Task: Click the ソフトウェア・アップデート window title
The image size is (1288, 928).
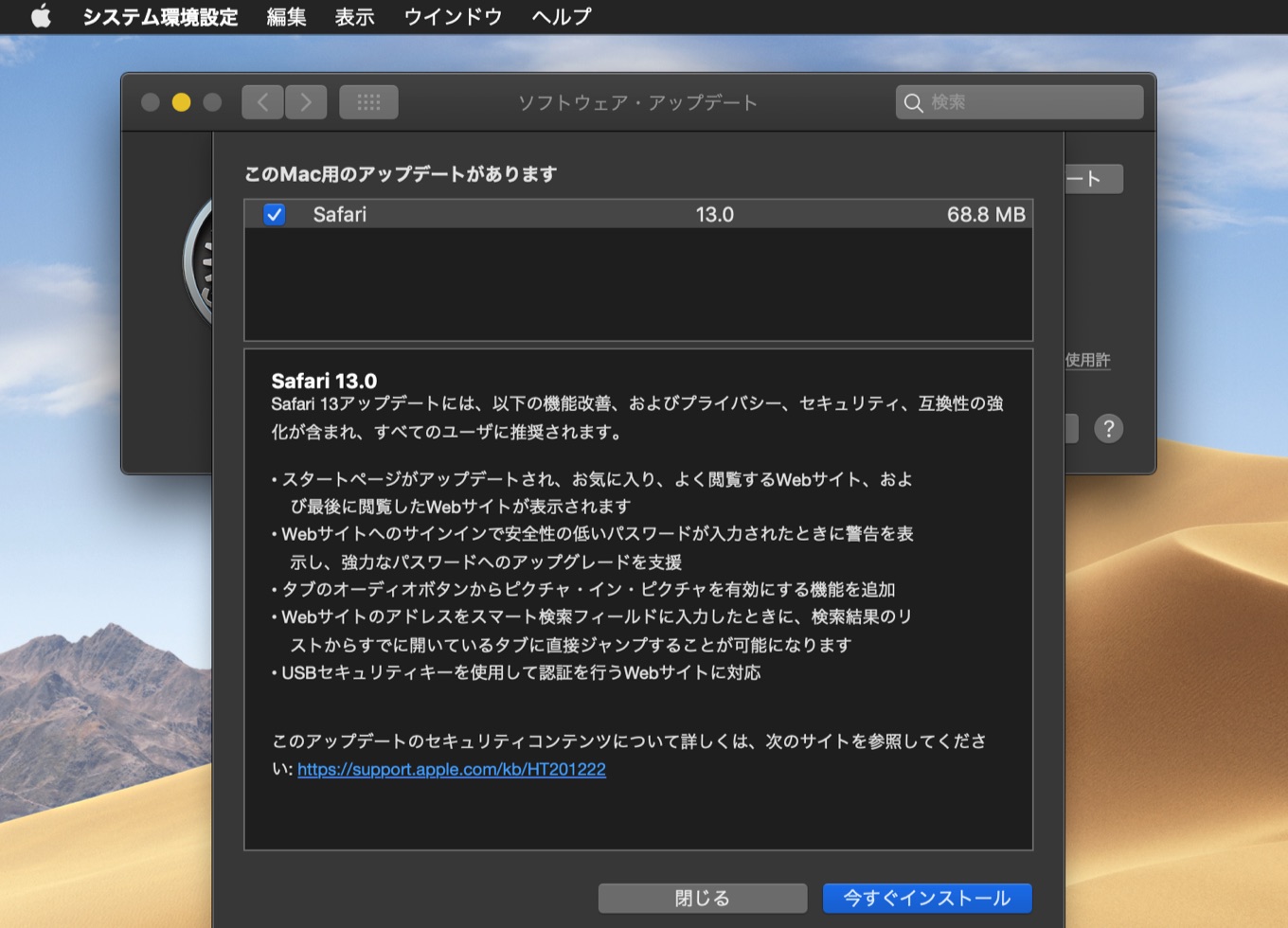Action: point(637,102)
